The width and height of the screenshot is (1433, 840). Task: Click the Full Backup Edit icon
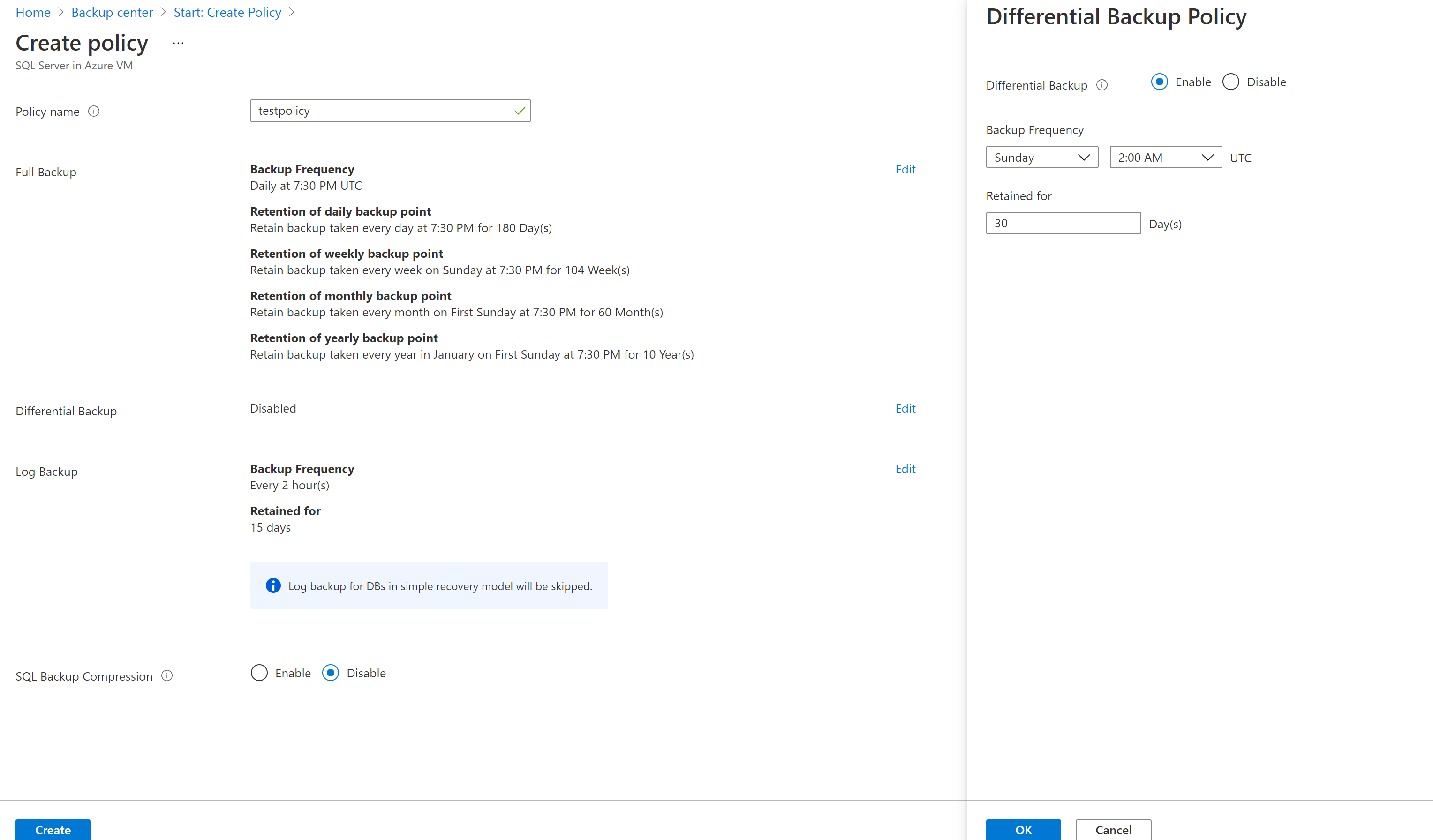905,168
